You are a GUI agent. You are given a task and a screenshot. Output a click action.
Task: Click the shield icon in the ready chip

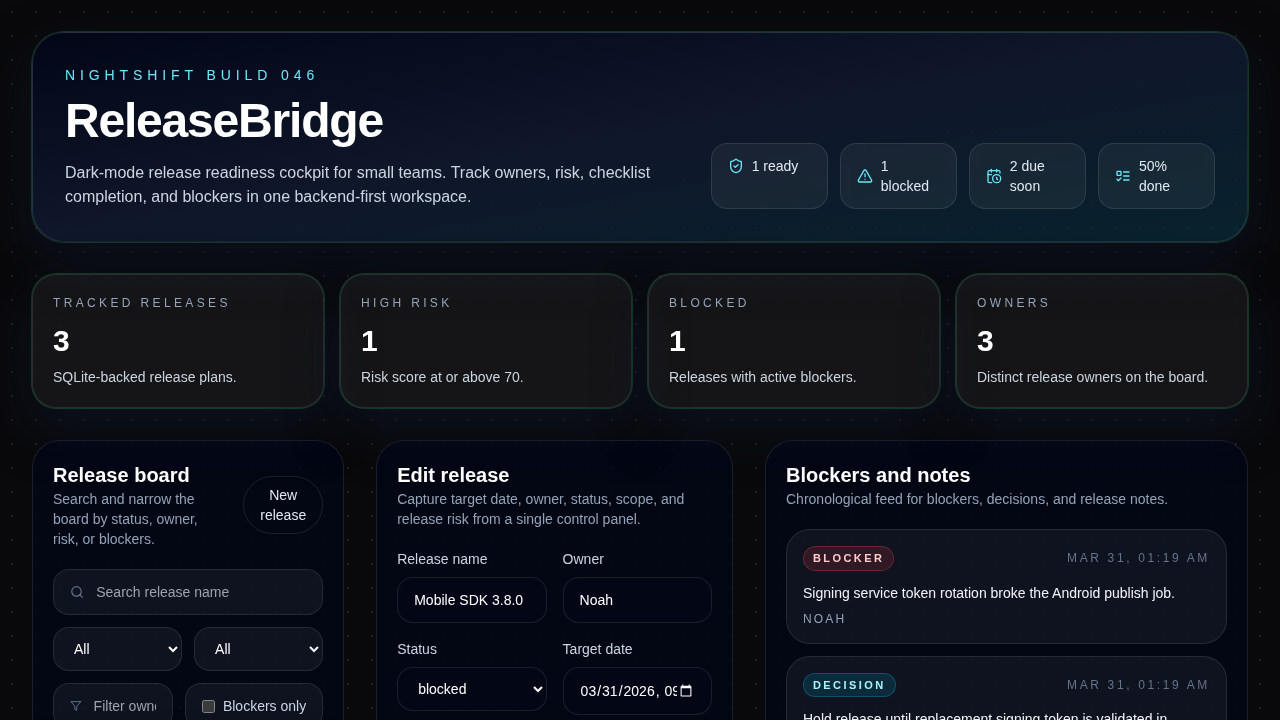(736, 166)
